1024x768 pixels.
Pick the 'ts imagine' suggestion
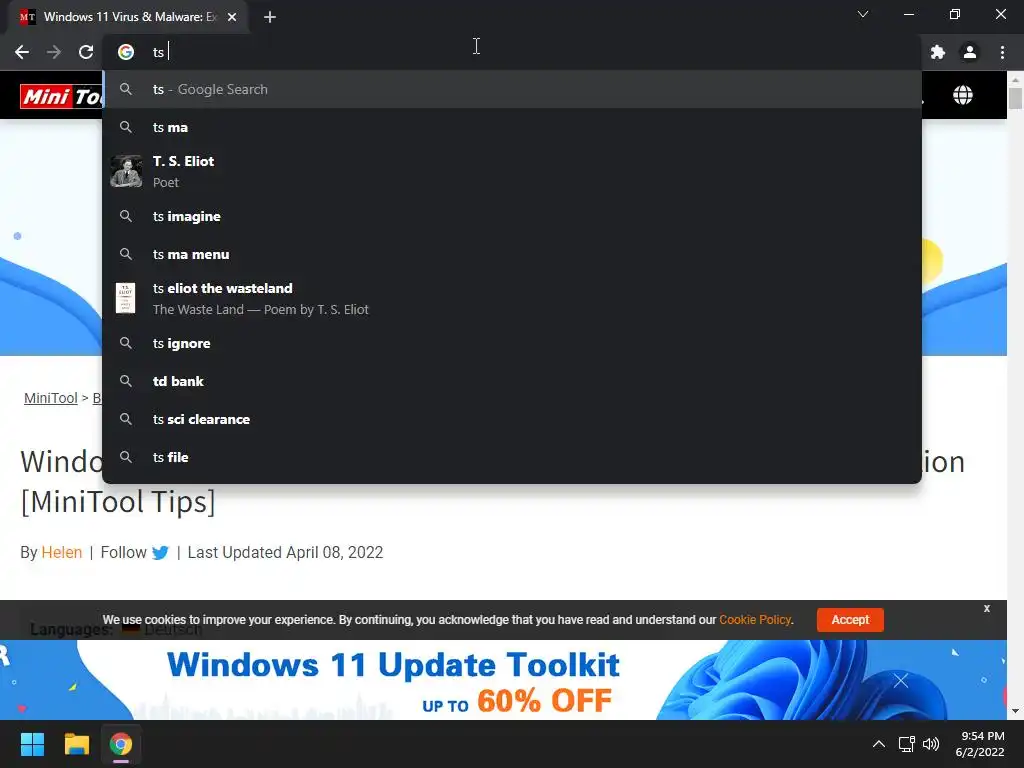pyautogui.click(x=512, y=216)
